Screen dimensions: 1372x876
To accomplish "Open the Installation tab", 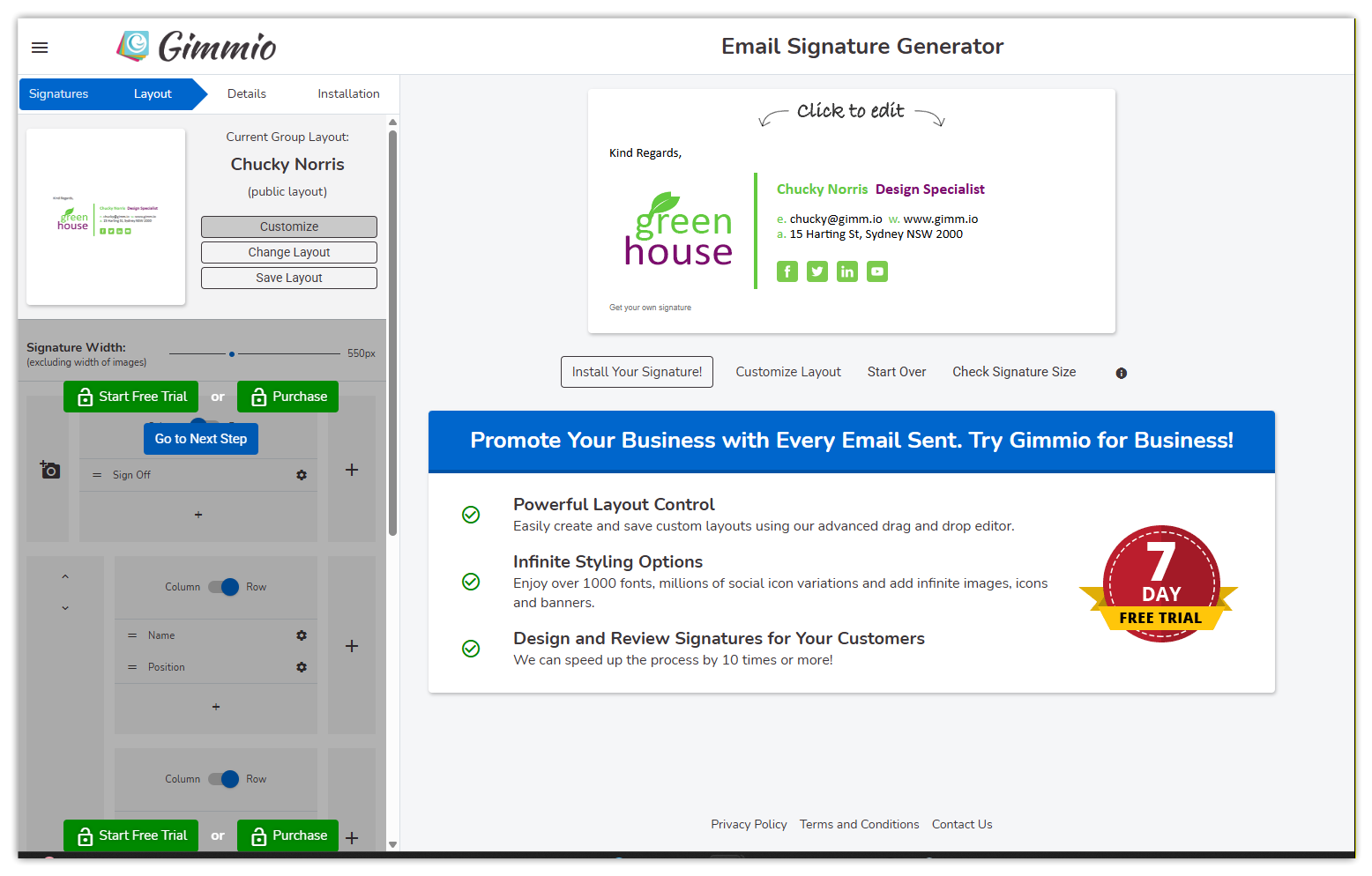I will click(348, 93).
